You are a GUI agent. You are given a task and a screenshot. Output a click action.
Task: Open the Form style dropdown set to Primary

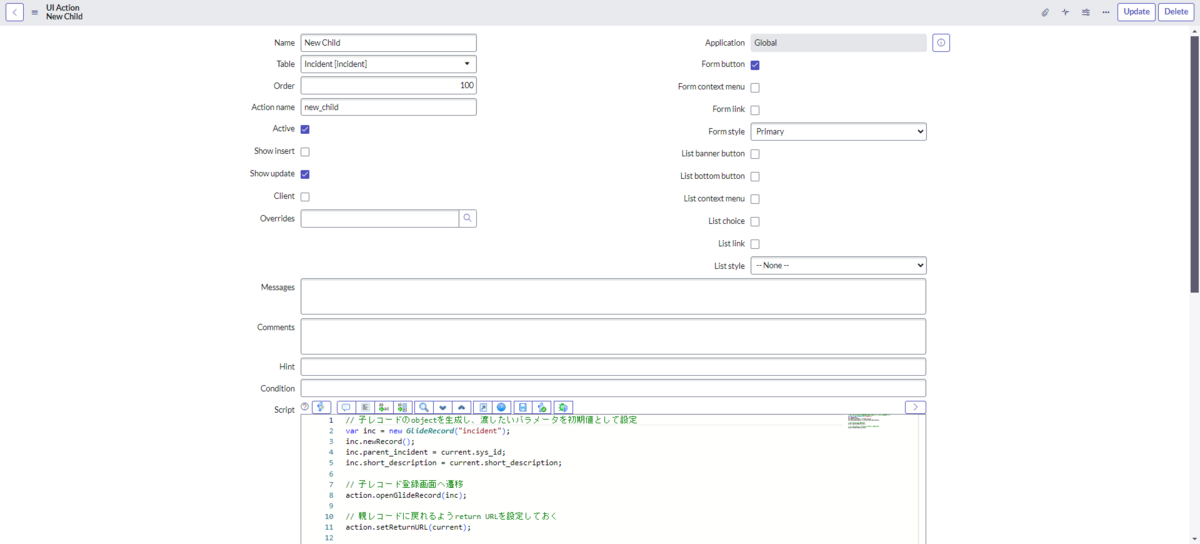point(839,132)
